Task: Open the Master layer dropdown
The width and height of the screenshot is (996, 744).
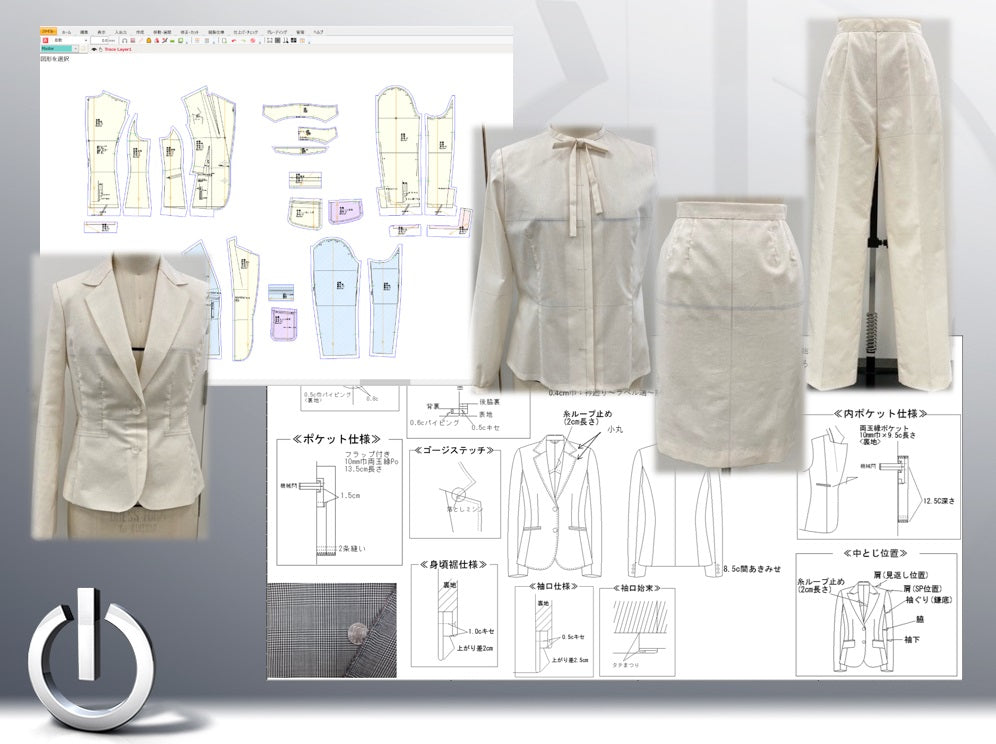Action: [76, 49]
